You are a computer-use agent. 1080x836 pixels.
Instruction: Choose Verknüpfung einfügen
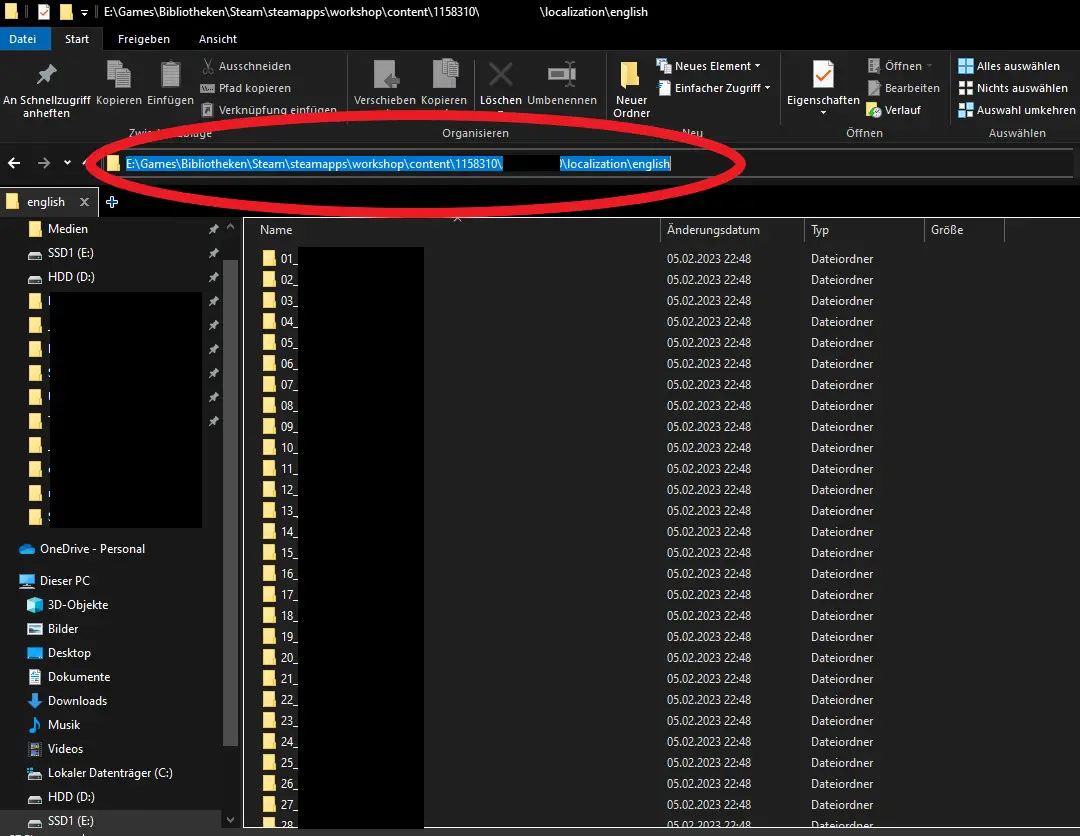coord(269,109)
